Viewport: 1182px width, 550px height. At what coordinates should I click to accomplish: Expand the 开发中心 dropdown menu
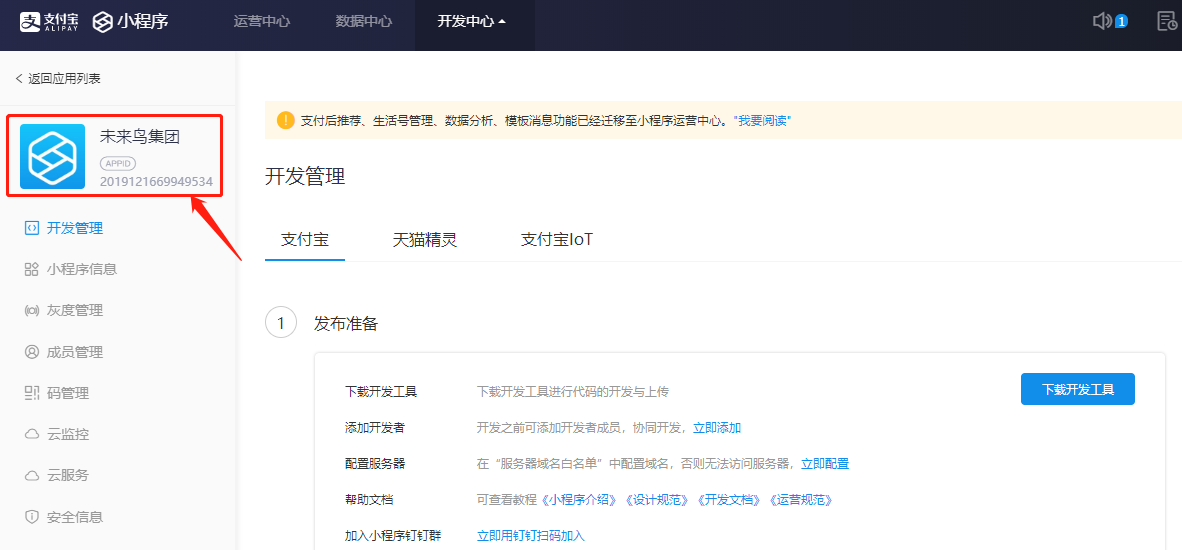tap(472, 21)
